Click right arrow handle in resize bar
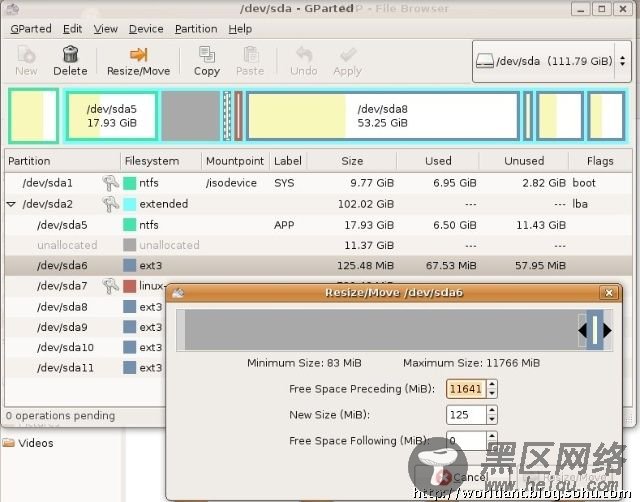640x502 pixels. click(607, 330)
